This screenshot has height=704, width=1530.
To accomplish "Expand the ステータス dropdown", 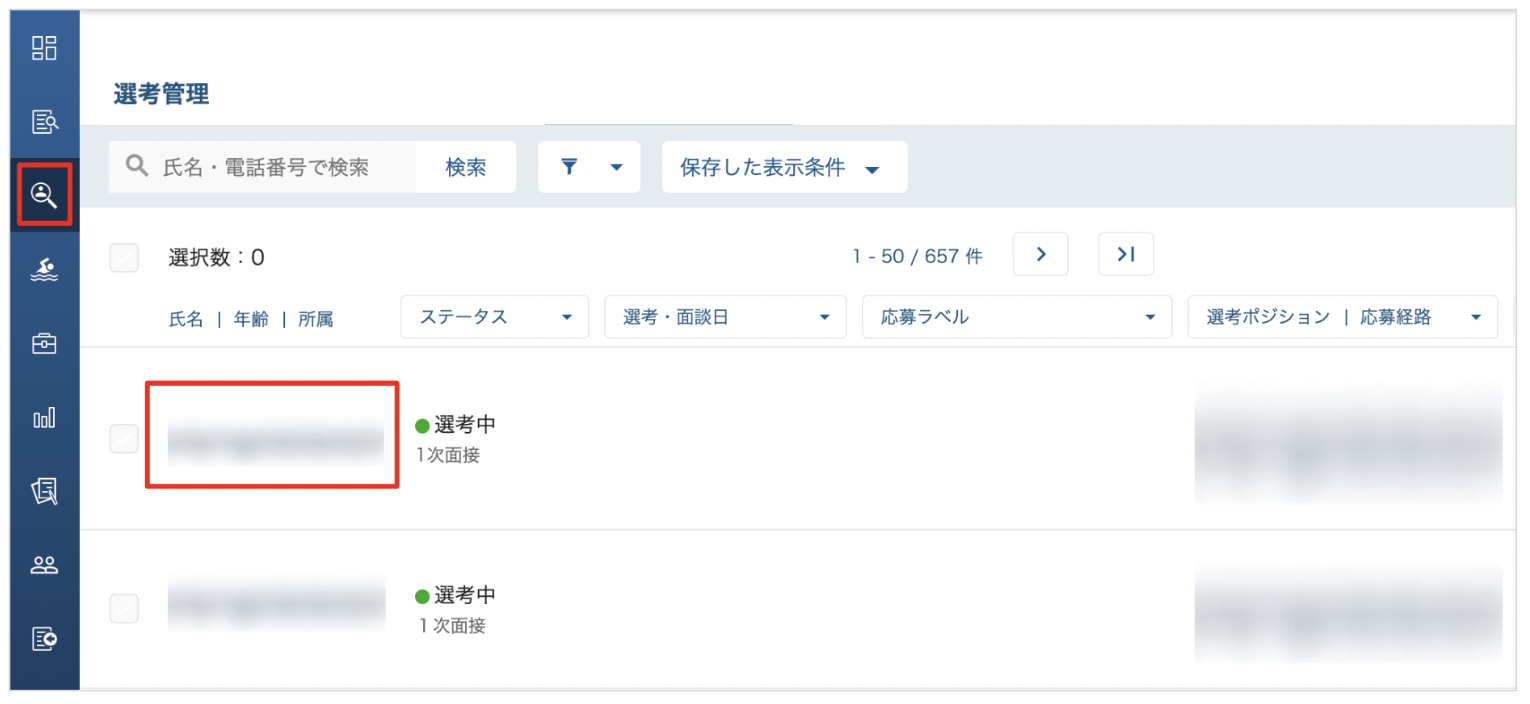I will (x=494, y=317).
